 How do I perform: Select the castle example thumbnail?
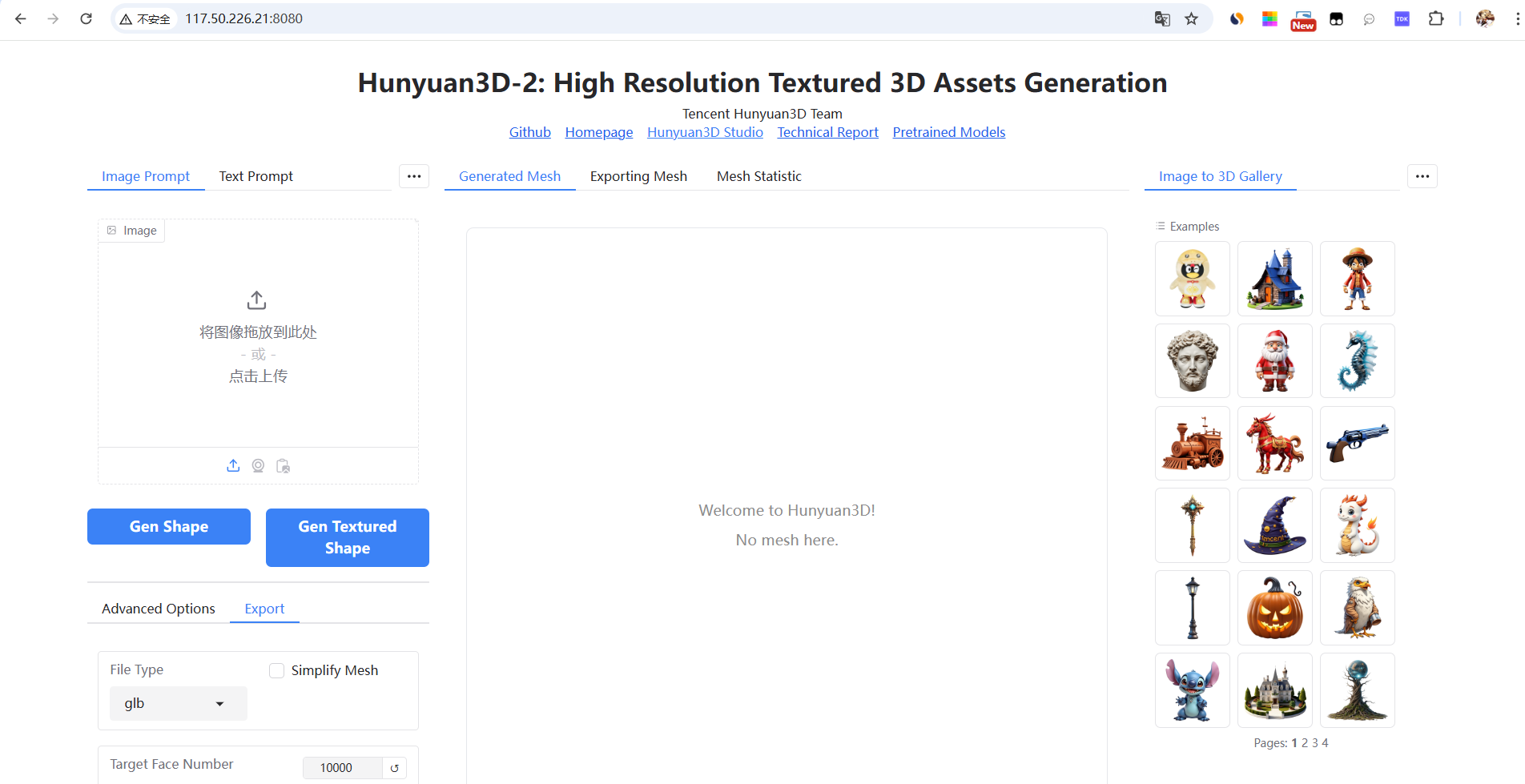[x=1275, y=690]
